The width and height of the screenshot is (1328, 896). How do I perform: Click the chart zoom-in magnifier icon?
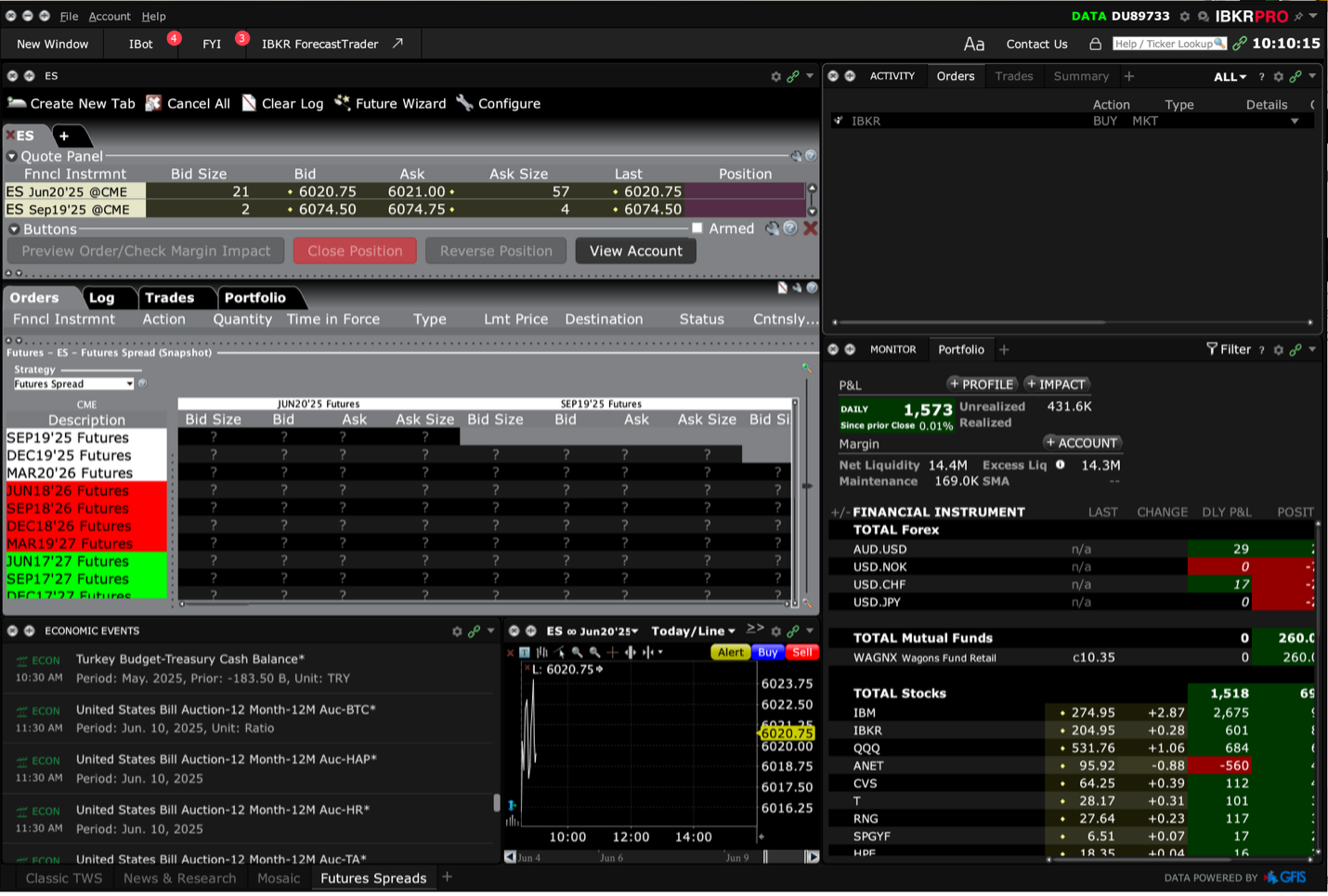[578, 653]
